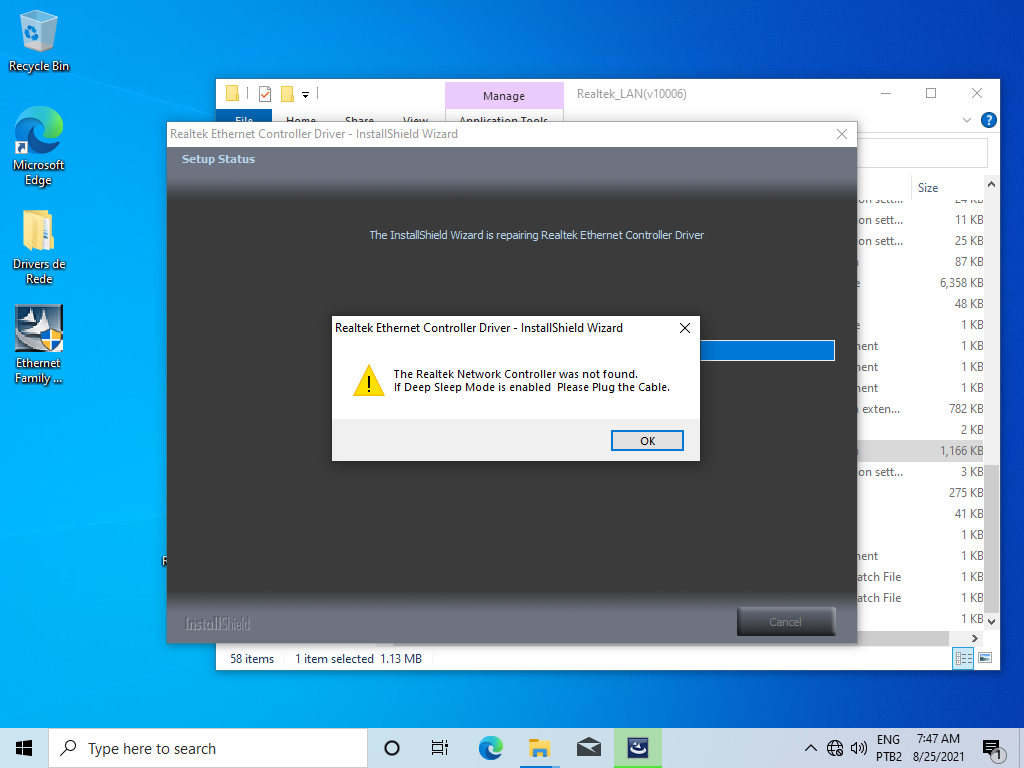Select the file sized 1,166 KB
The image size is (1024, 768).
tap(920, 451)
